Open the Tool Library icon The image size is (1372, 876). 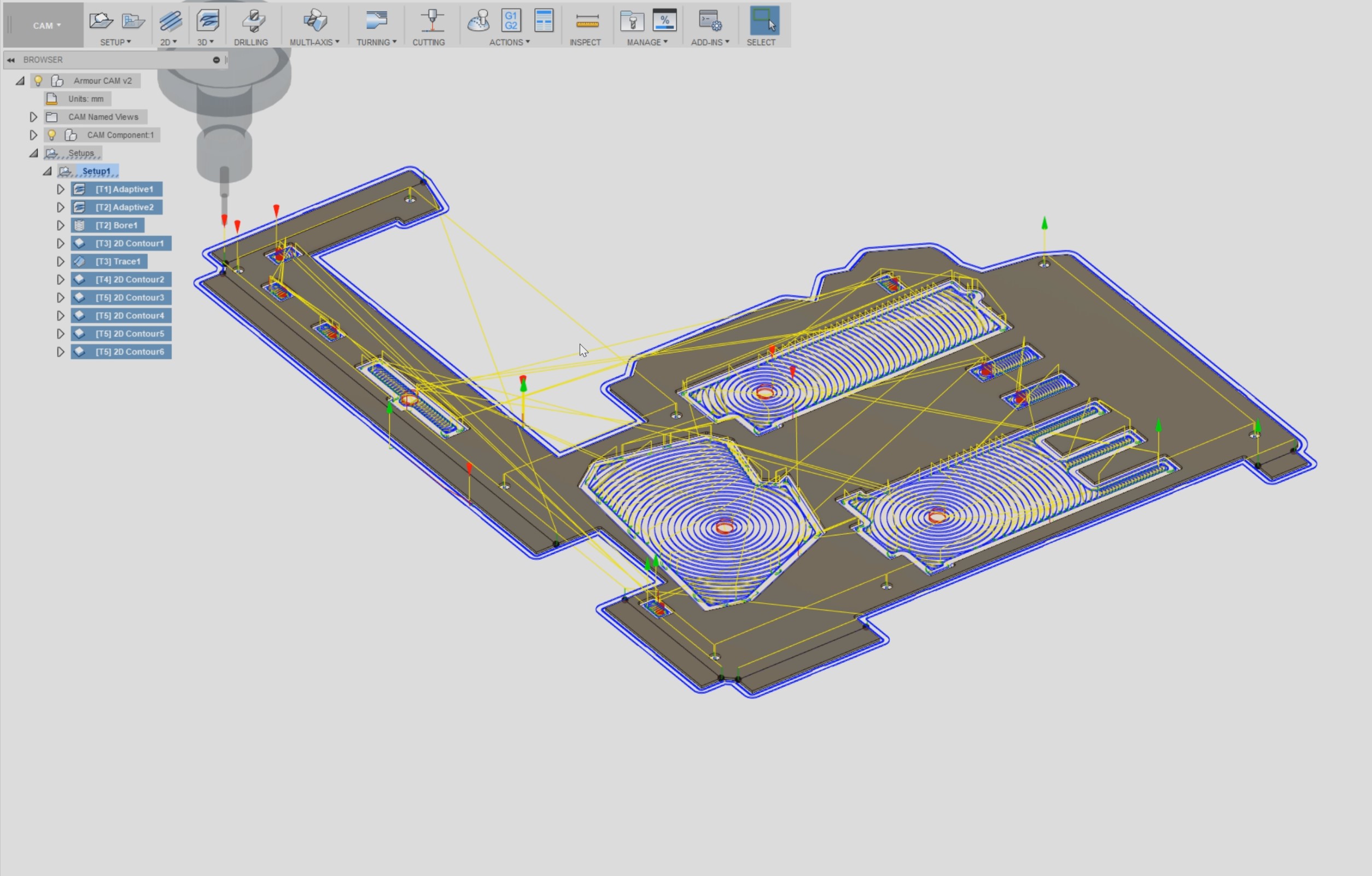pyautogui.click(x=631, y=22)
